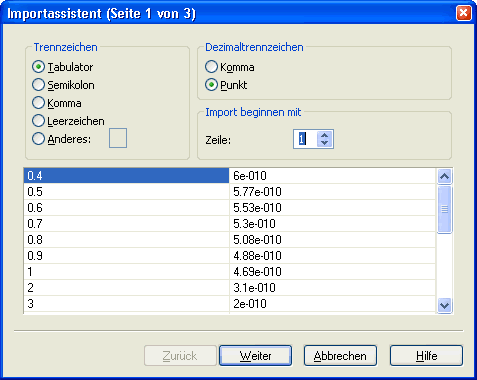Screen dimensions: 477x380
Task: Click the preview scrollbar thumb
Action: tap(445, 209)
